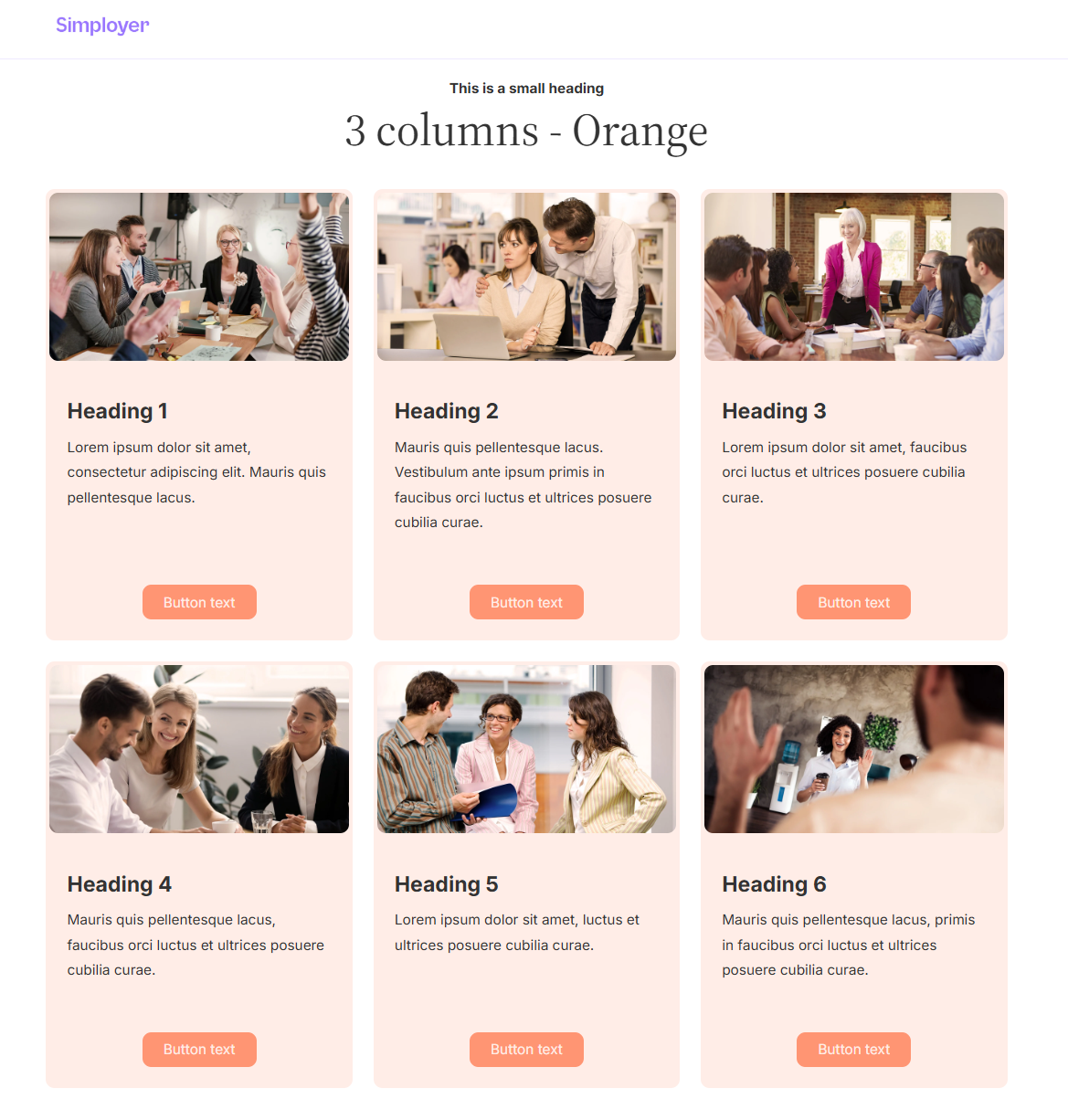Open the Heading 3 pink blazer presenter image

pos(854,277)
